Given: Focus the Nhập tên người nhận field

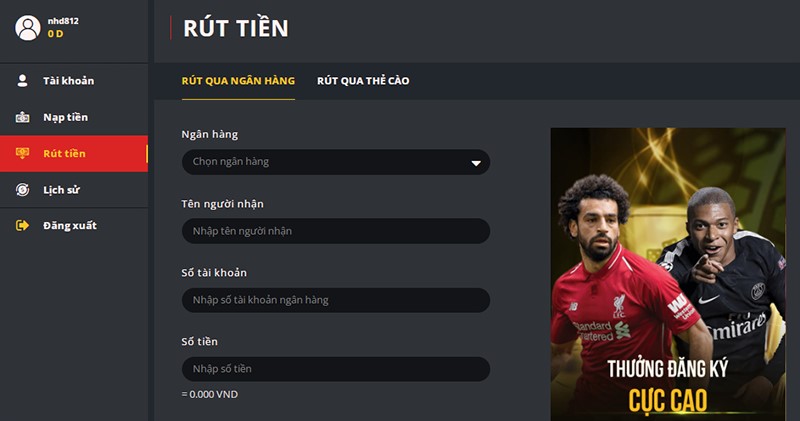Looking at the screenshot, I should tap(336, 231).
